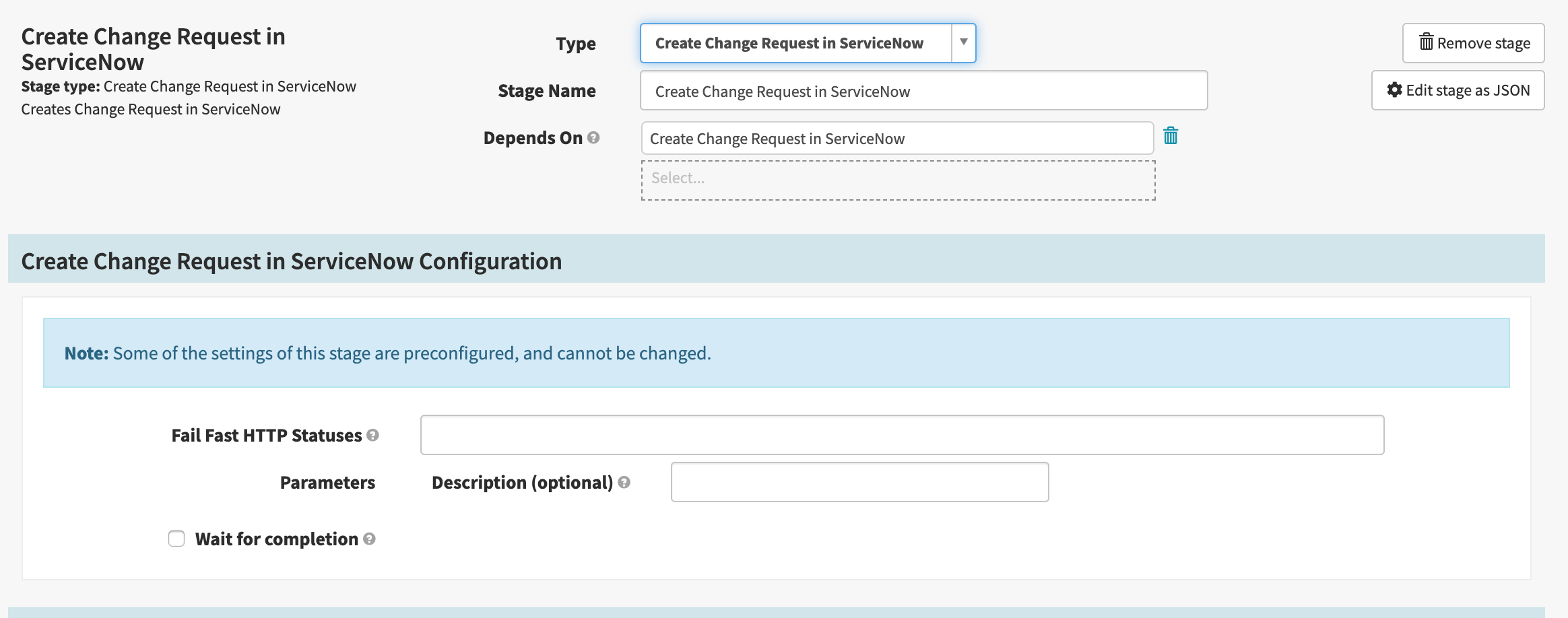Screen dimensions: 1568x618
Task: Show help for Fail Fast HTTP Statuses
Action: pyautogui.click(x=372, y=436)
